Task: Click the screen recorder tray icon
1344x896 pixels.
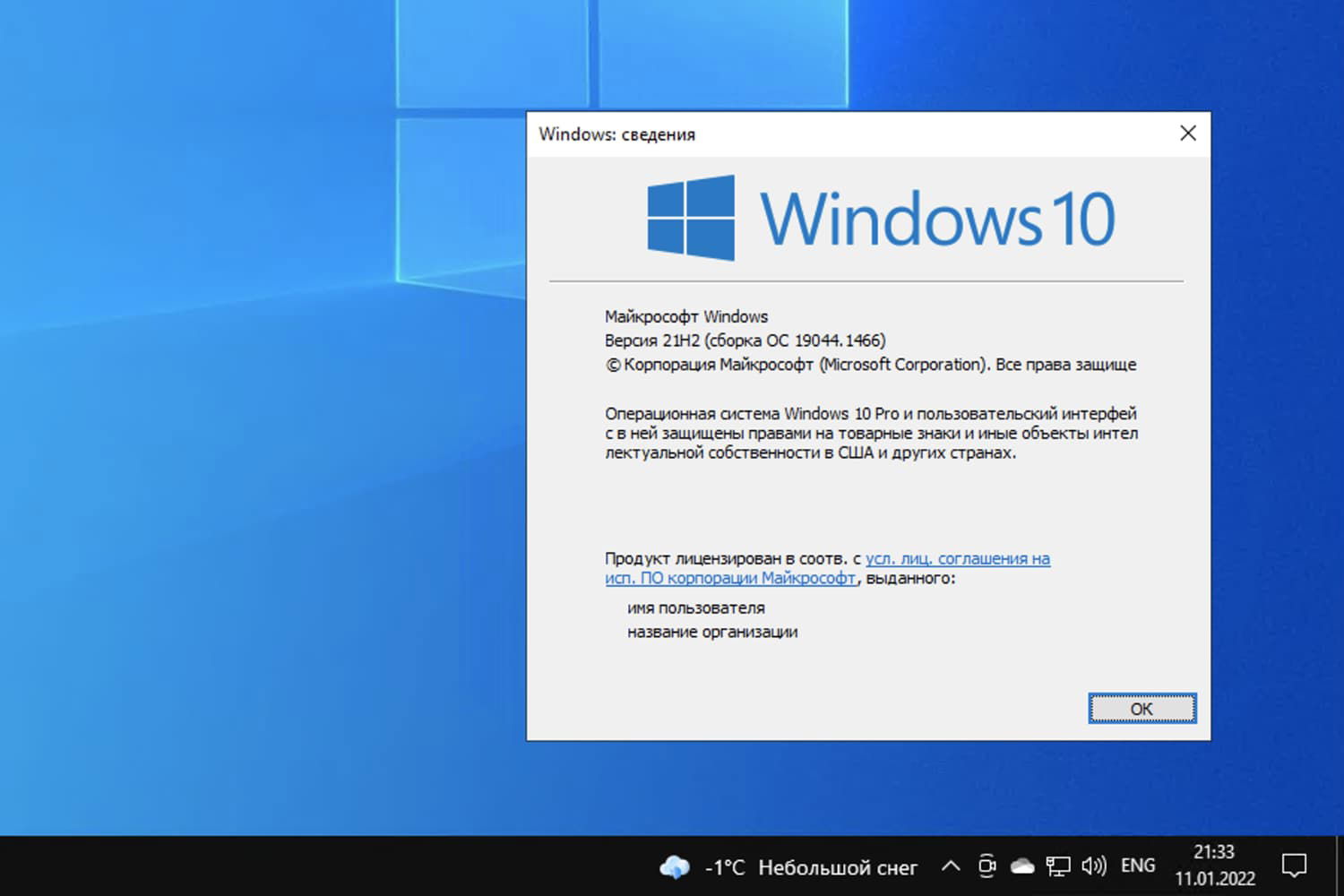Action: pos(987,866)
